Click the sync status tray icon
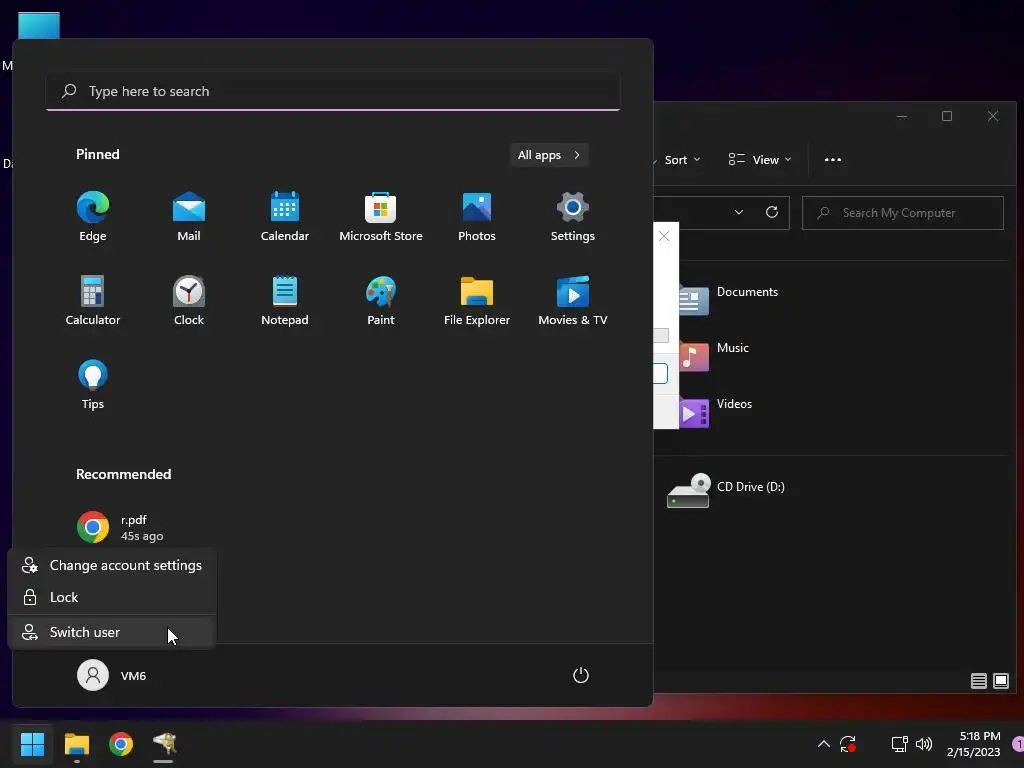 pos(848,744)
